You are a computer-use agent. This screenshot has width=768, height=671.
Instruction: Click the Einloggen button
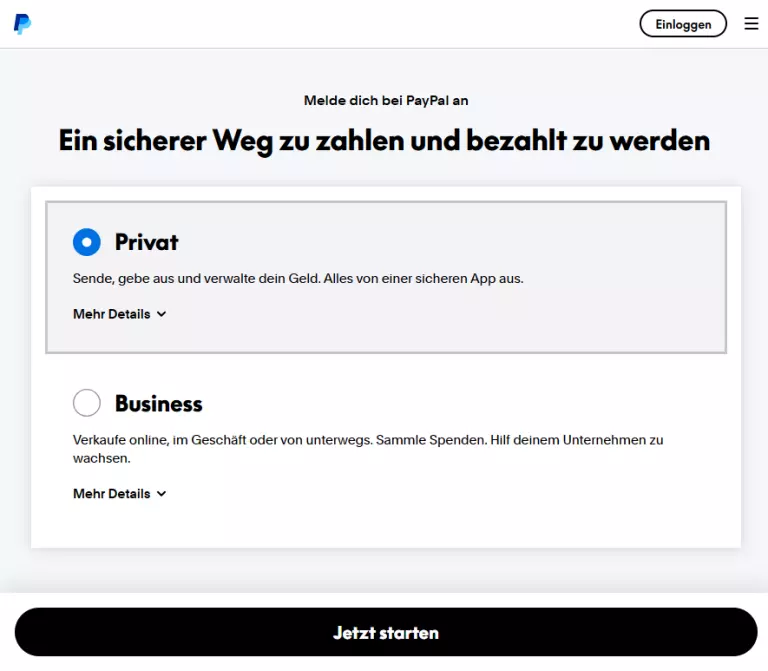coord(683,24)
